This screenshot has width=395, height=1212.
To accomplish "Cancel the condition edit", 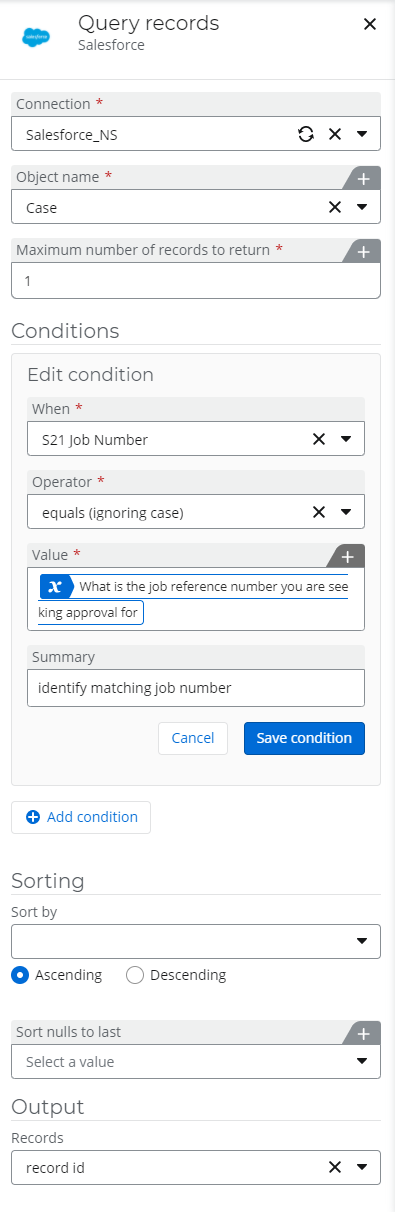I will click(x=193, y=738).
